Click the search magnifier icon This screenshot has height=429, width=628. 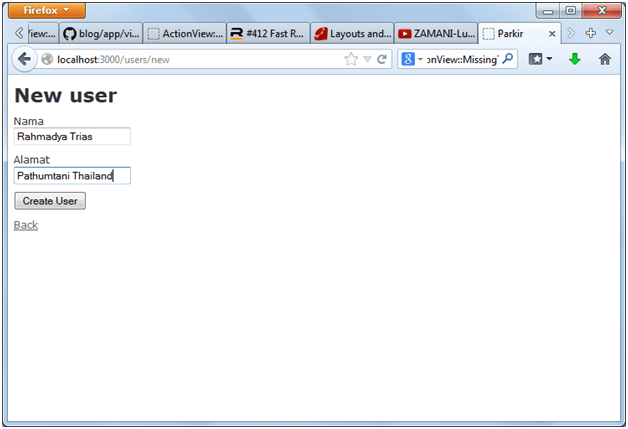(508, 59)
